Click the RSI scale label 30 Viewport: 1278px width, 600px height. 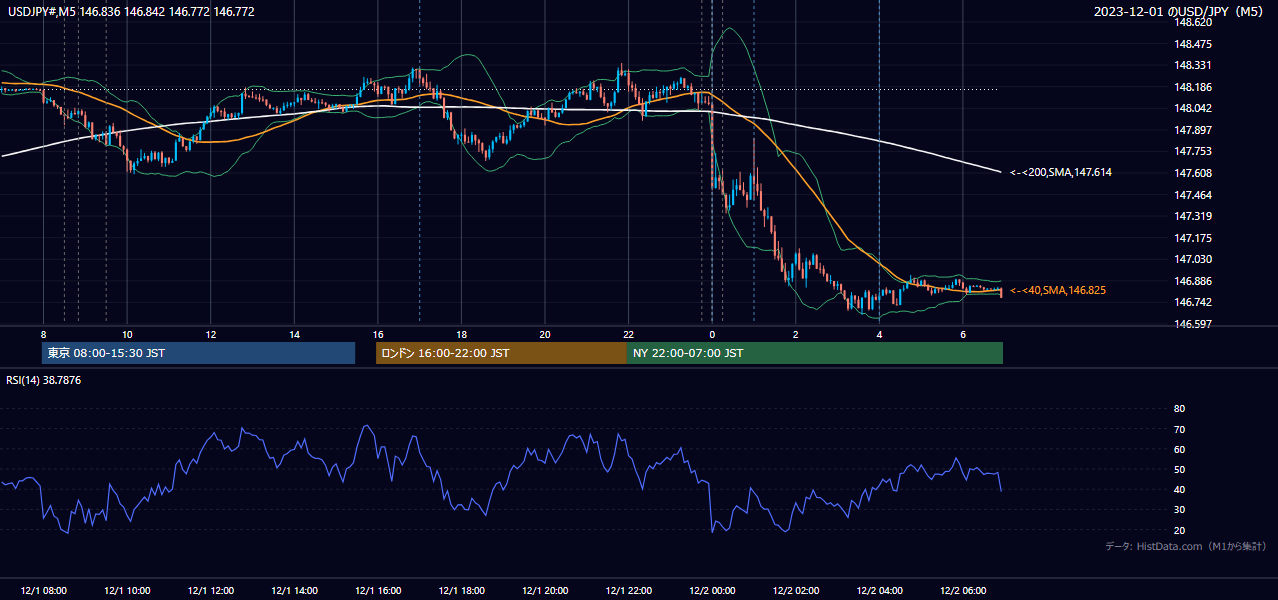coord(1179,510)
